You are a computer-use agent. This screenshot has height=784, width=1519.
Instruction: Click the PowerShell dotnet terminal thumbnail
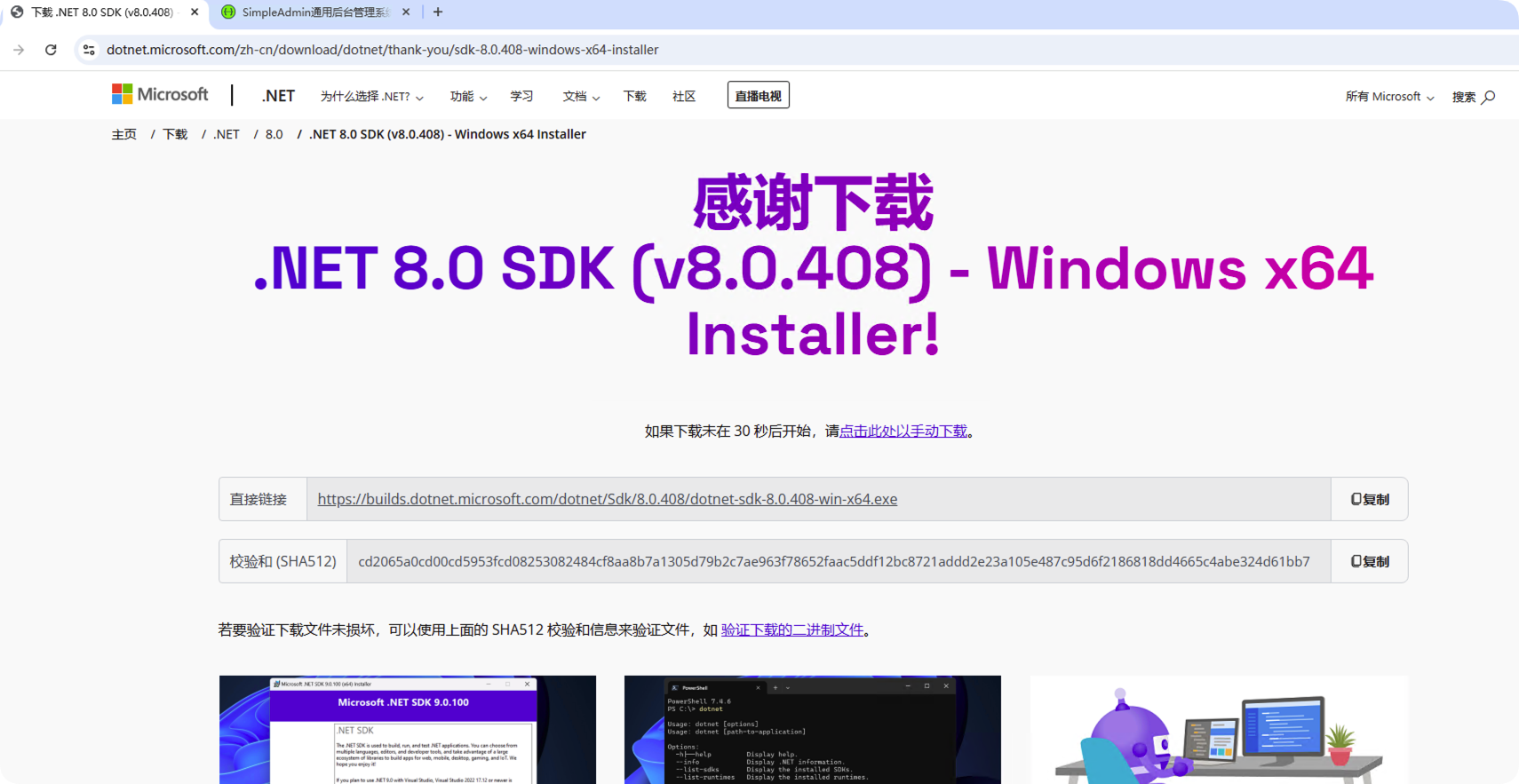point(813,730)
